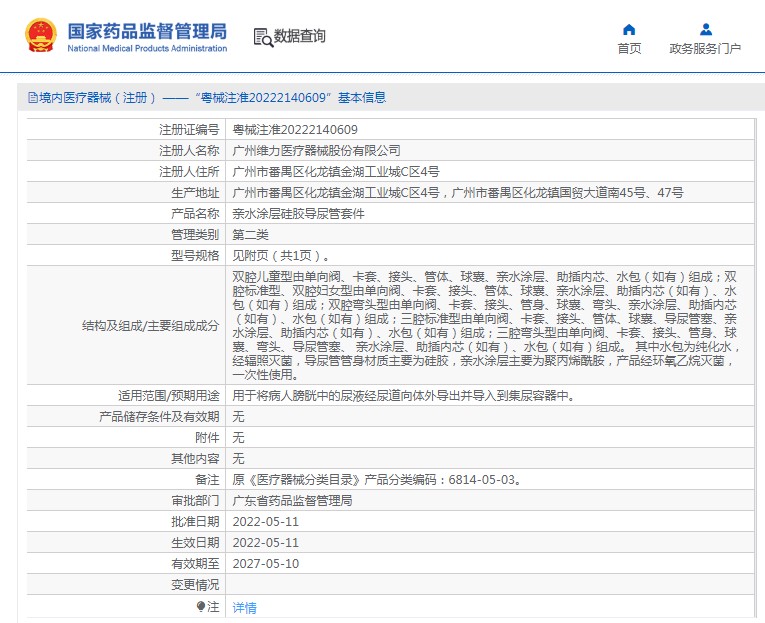Click 国家药品监督管理局 site title
The height and width of the screenshot is (623, 765).
(x=147, y=31)
